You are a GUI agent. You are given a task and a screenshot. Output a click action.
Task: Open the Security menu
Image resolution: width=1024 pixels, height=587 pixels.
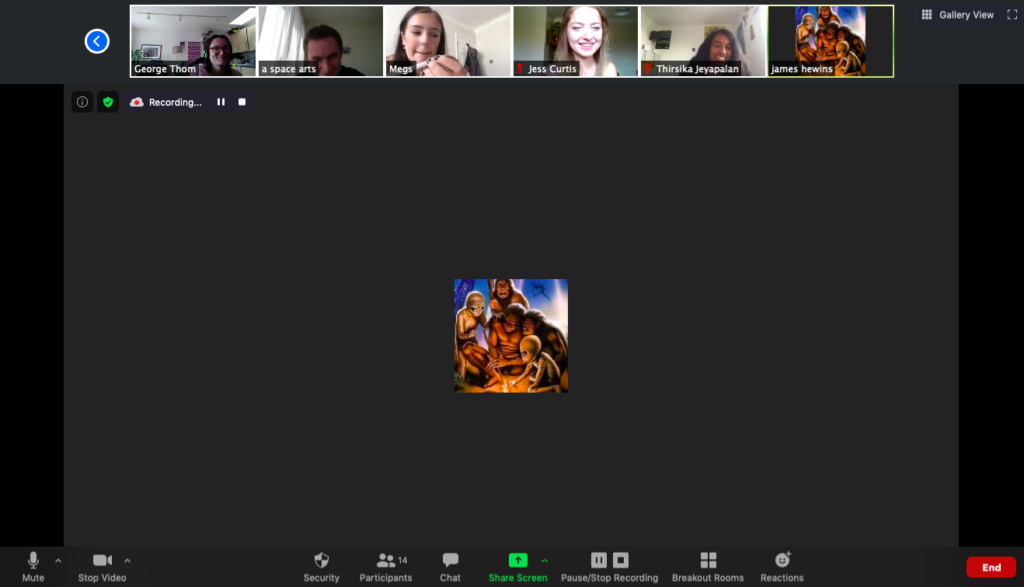click(x=321, y=566)
